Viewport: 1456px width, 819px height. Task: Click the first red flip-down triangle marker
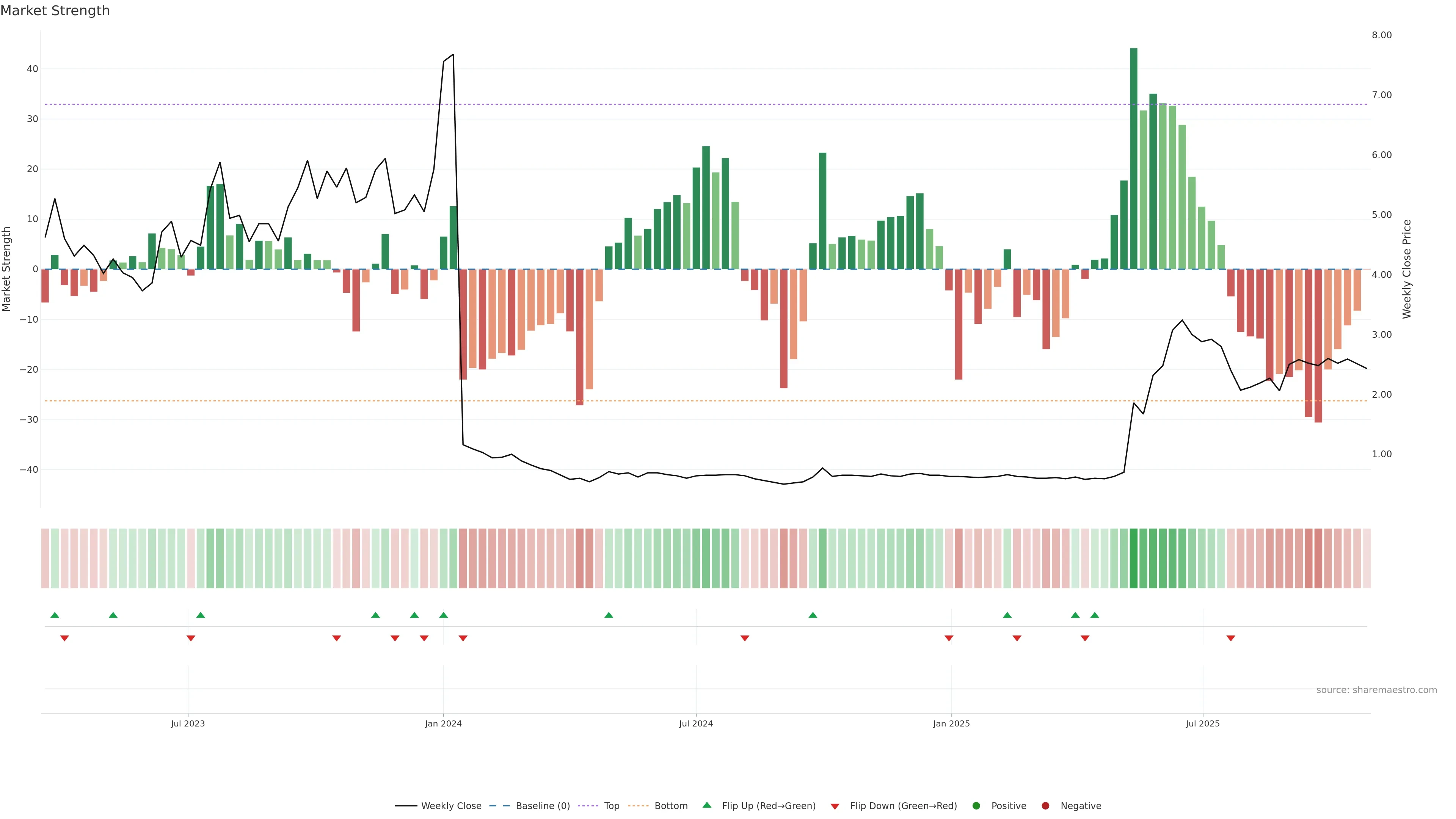point(64,638)
